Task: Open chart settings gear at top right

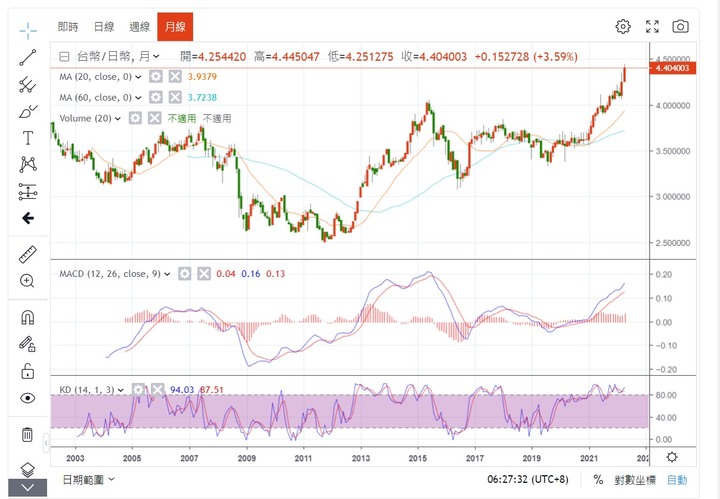Action: coord(623,27)
